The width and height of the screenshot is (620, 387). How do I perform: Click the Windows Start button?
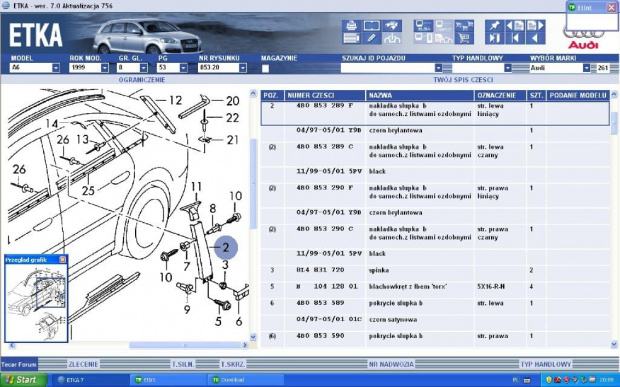point(23,380)
